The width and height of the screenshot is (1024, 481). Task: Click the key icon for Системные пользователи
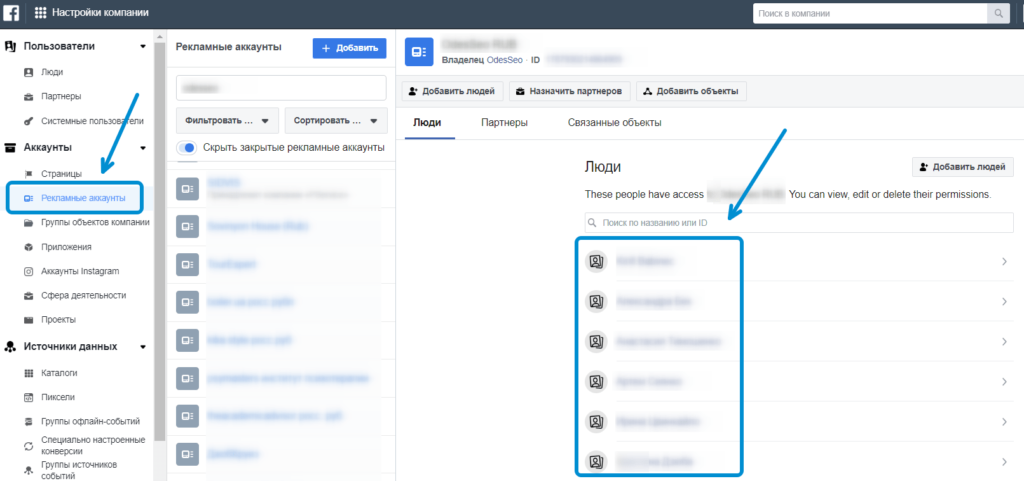pyautogui.click(x=28, y=121)
